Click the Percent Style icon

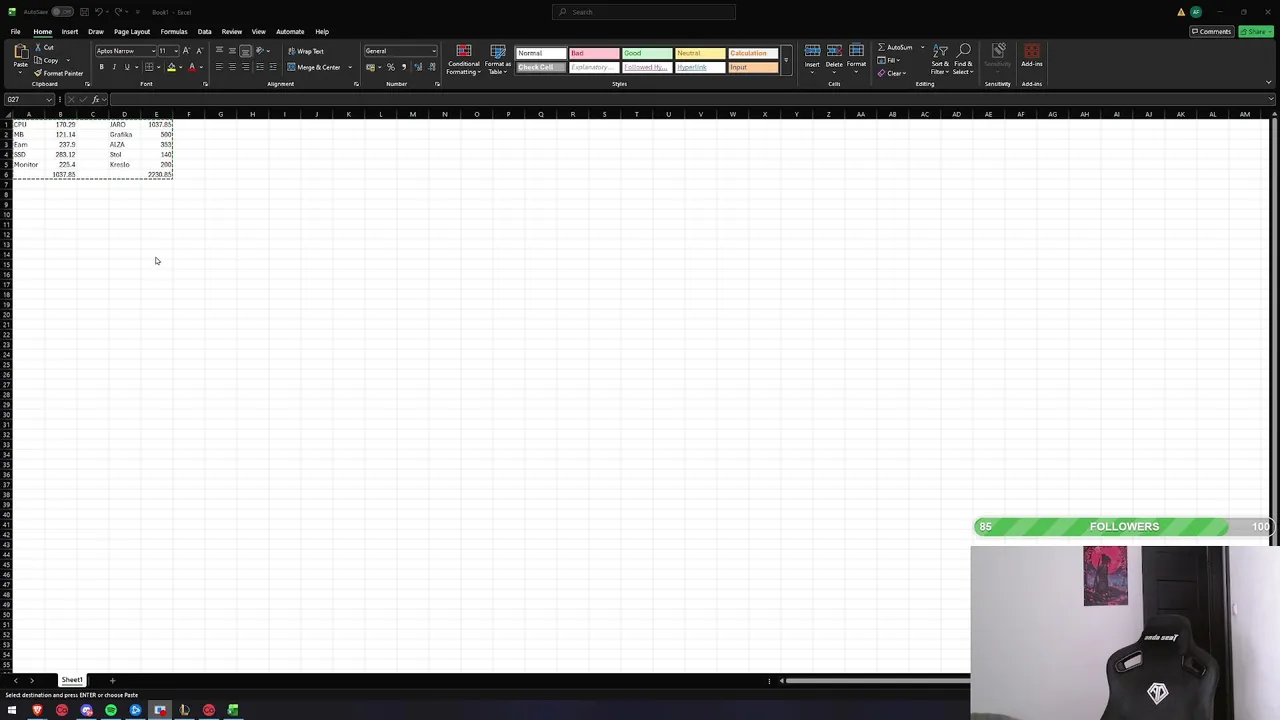391,67
